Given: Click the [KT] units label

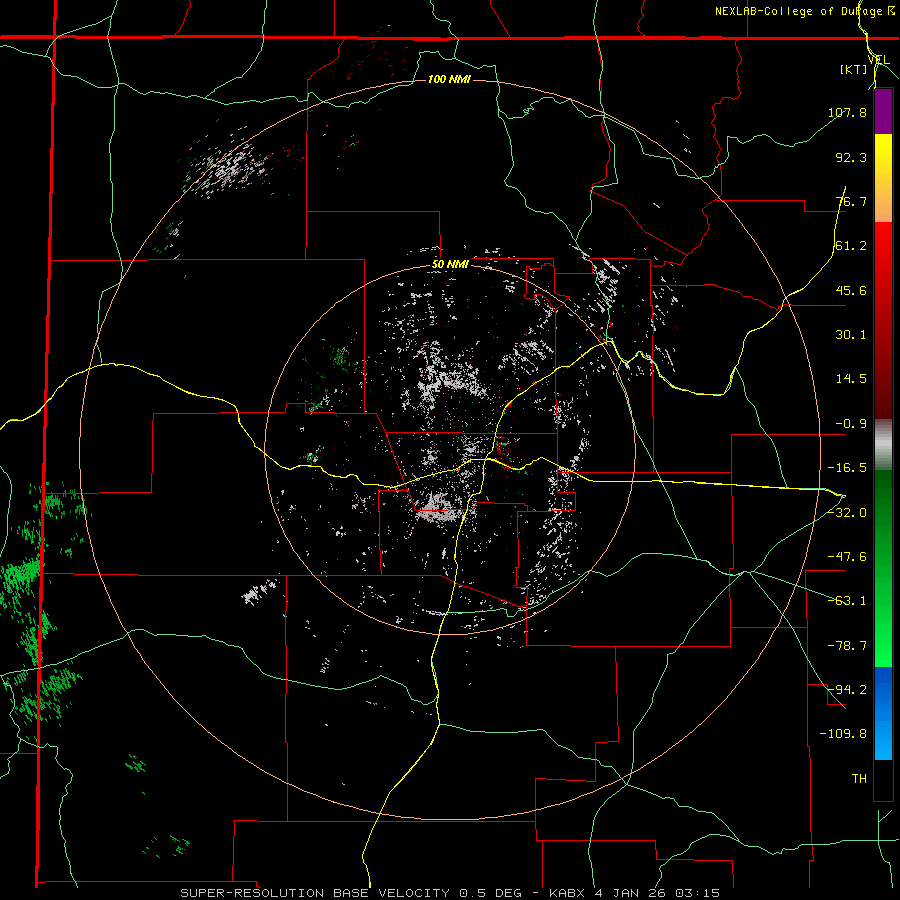Looking at the screenshot, I should tap(853, 70).
